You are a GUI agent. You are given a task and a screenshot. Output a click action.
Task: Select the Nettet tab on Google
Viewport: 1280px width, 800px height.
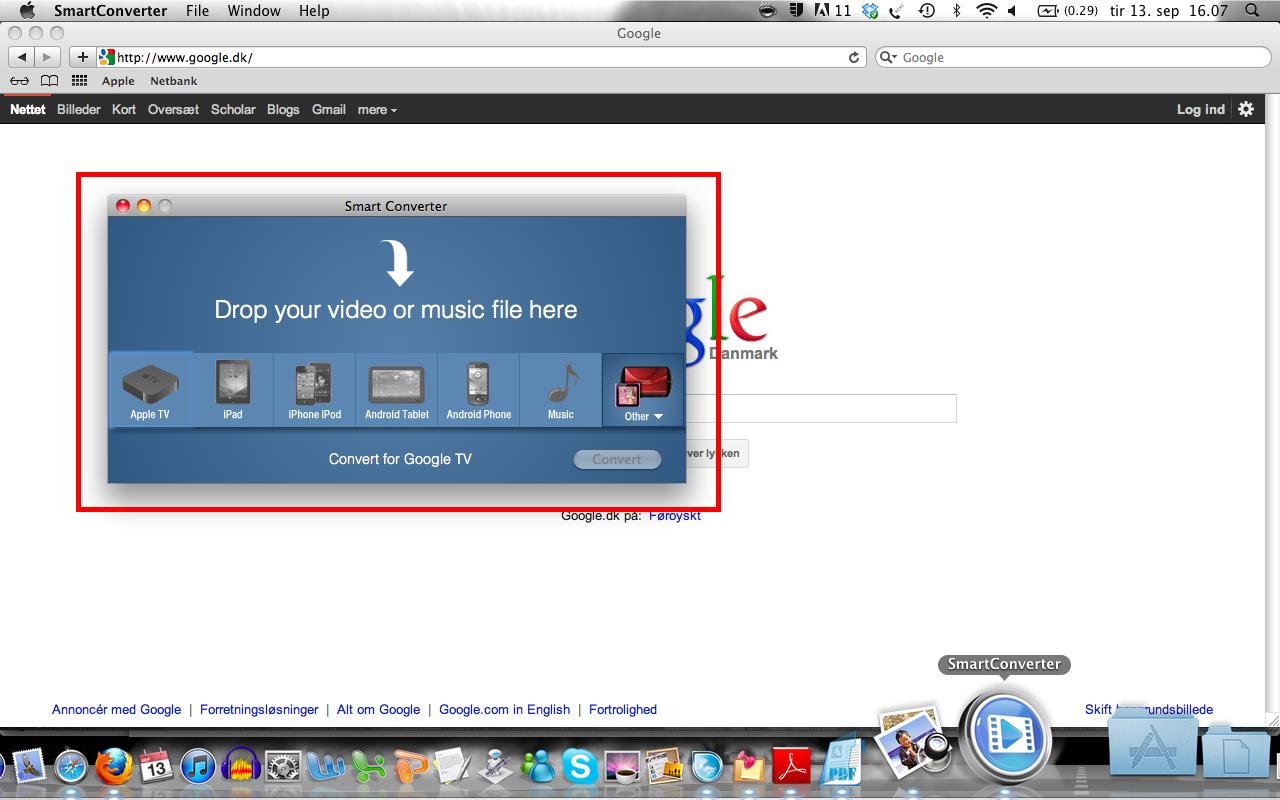(x=28, y=109)
